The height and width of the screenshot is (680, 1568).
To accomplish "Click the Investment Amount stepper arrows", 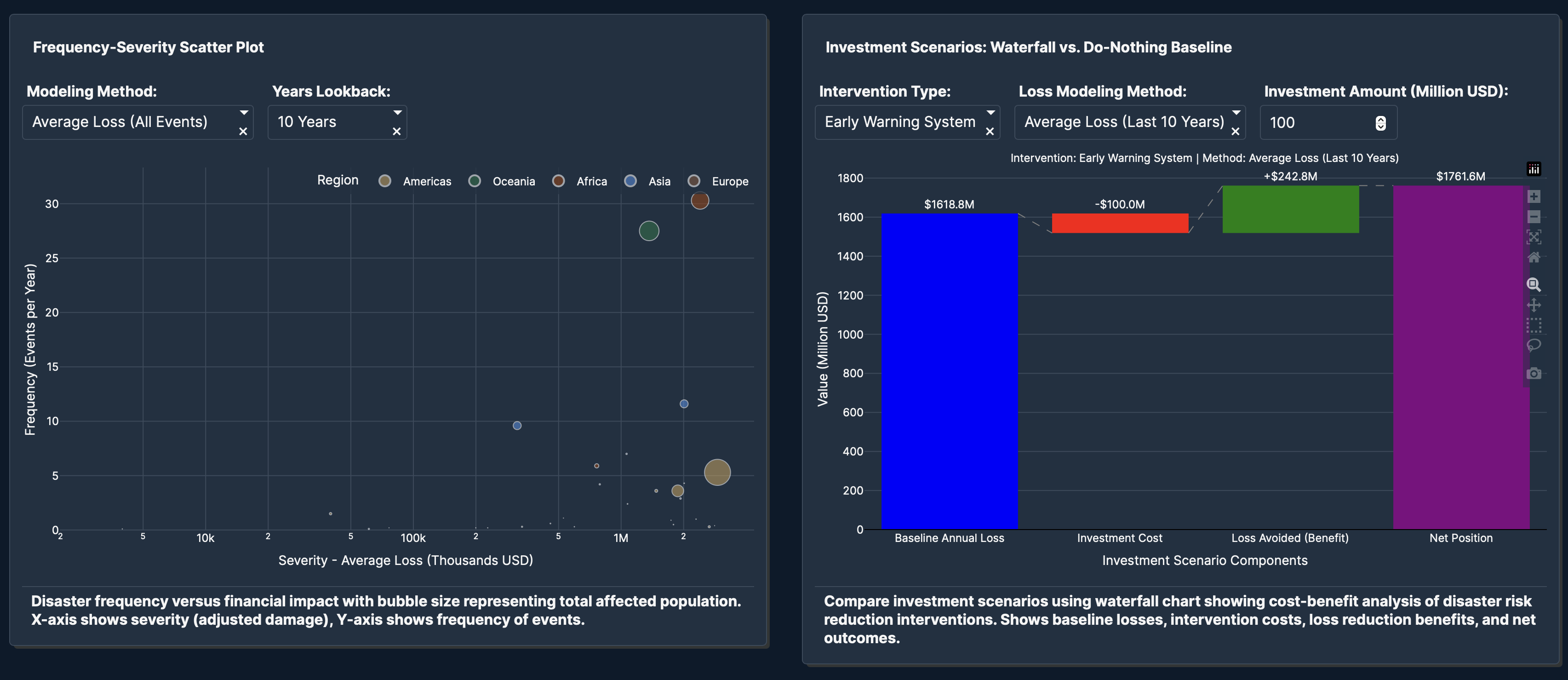I will pyautogui.click(x=1380, y=123).
